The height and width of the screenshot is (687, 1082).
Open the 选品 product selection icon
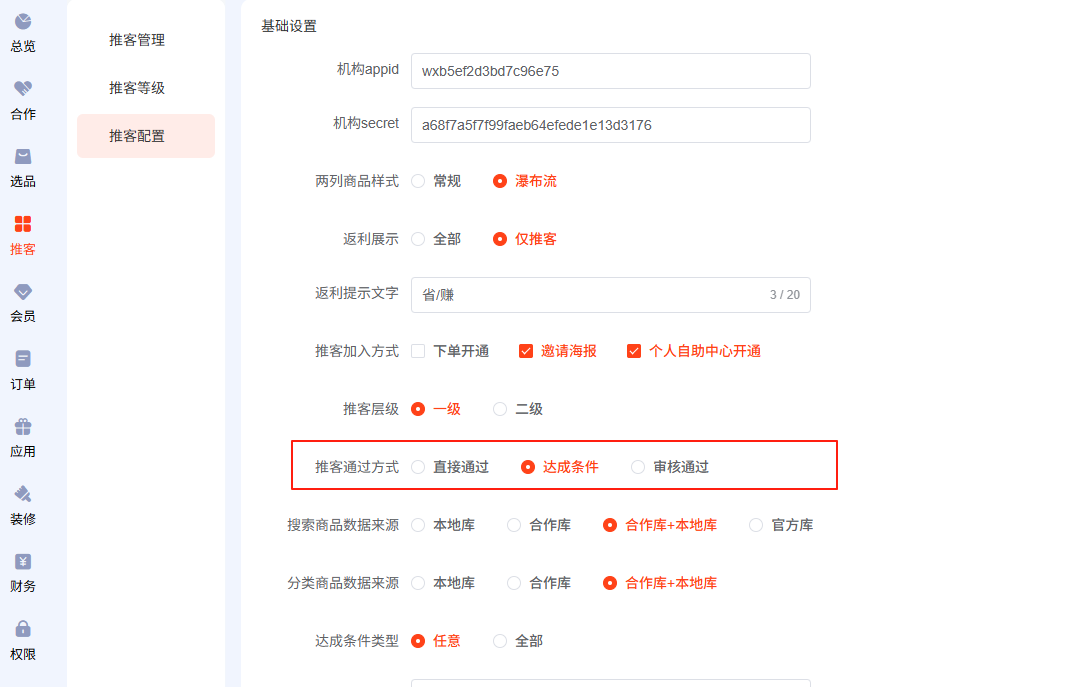point(23,157)
